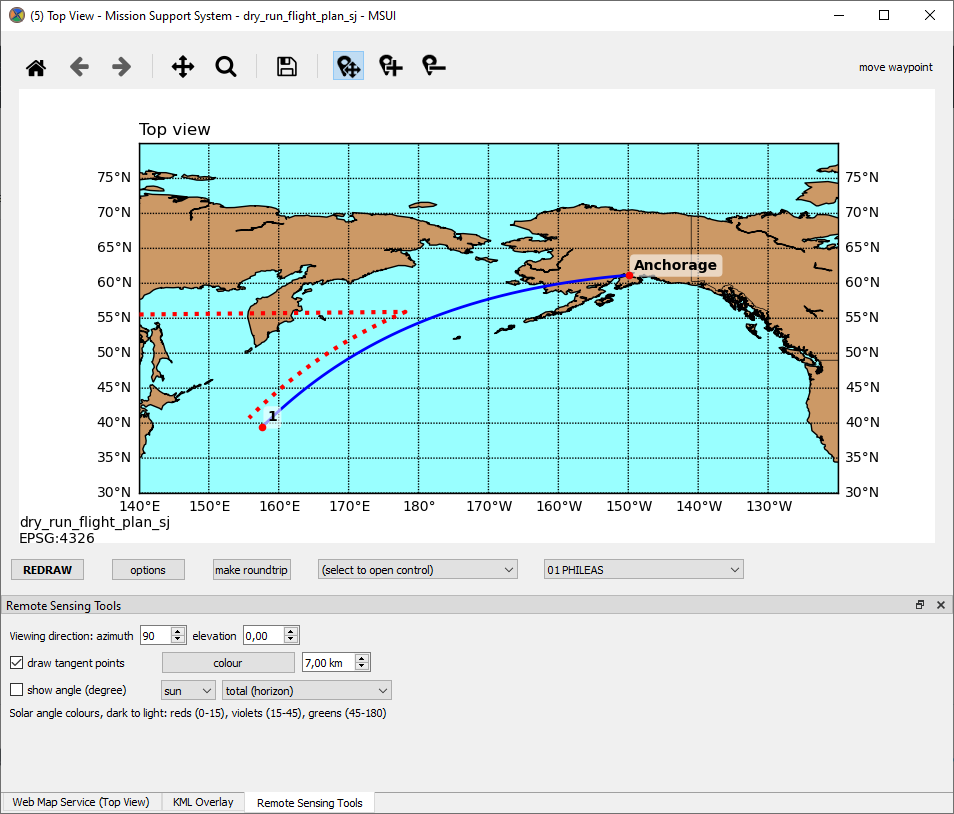Select the forward navigation arrow
Screen dimensions: 954x814
pos(121,66)
